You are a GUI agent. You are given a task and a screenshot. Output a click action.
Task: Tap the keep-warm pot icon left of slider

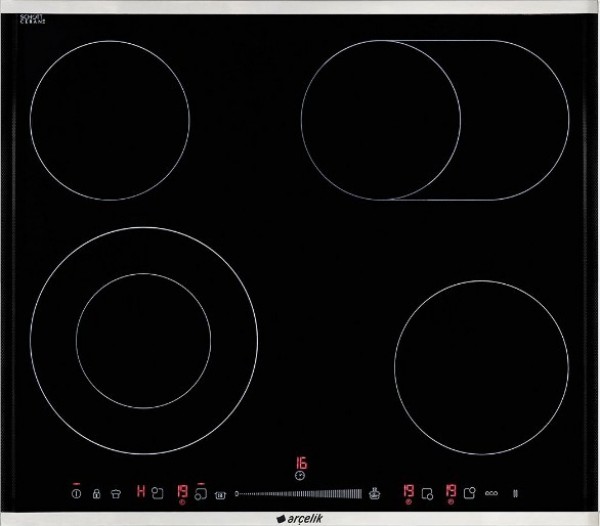[x=220, y=495]
